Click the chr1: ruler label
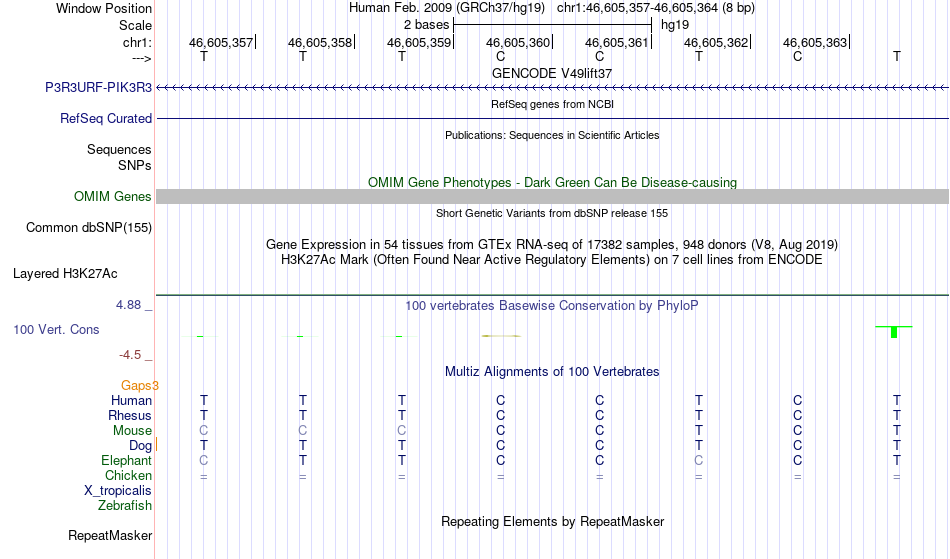The width and height of the screenshot is (950, 559). pyautogui.click(x=137, y=42)
